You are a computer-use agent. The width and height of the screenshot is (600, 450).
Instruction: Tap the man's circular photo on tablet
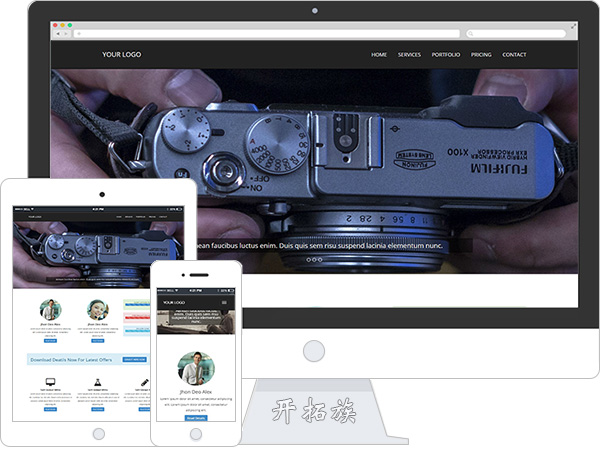tap(51, 310)
